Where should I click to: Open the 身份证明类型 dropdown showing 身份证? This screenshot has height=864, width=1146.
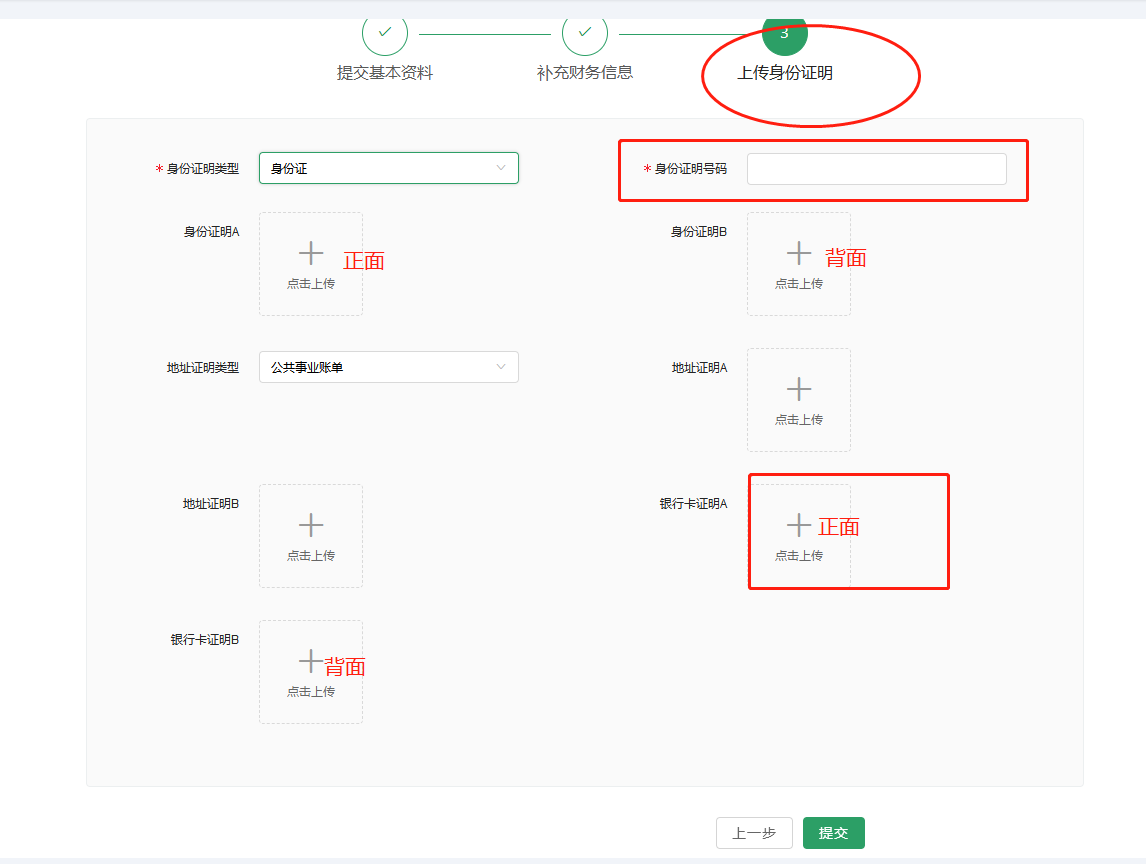click(388, 168)
